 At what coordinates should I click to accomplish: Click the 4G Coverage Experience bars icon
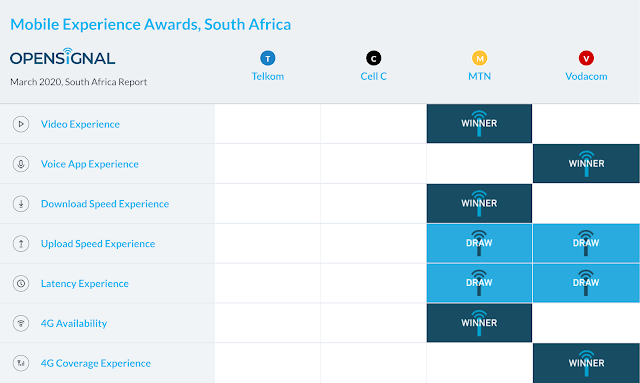click(x=21, y=363)
